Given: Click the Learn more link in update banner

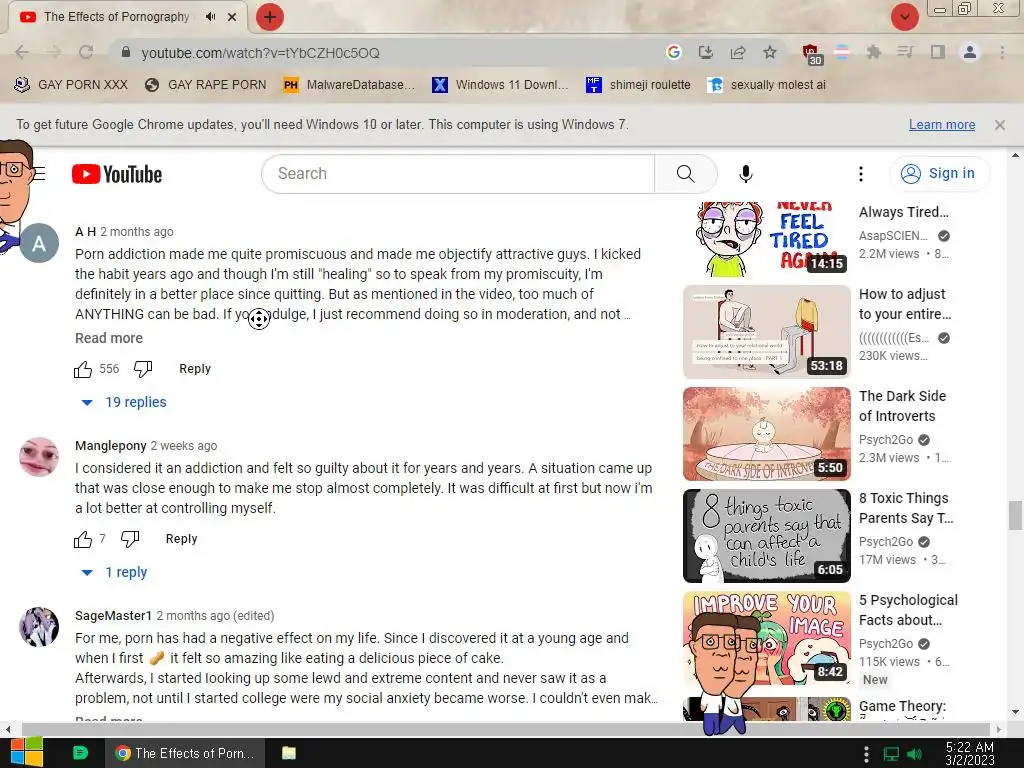Looking at the screenshot, I should [942, 125].
